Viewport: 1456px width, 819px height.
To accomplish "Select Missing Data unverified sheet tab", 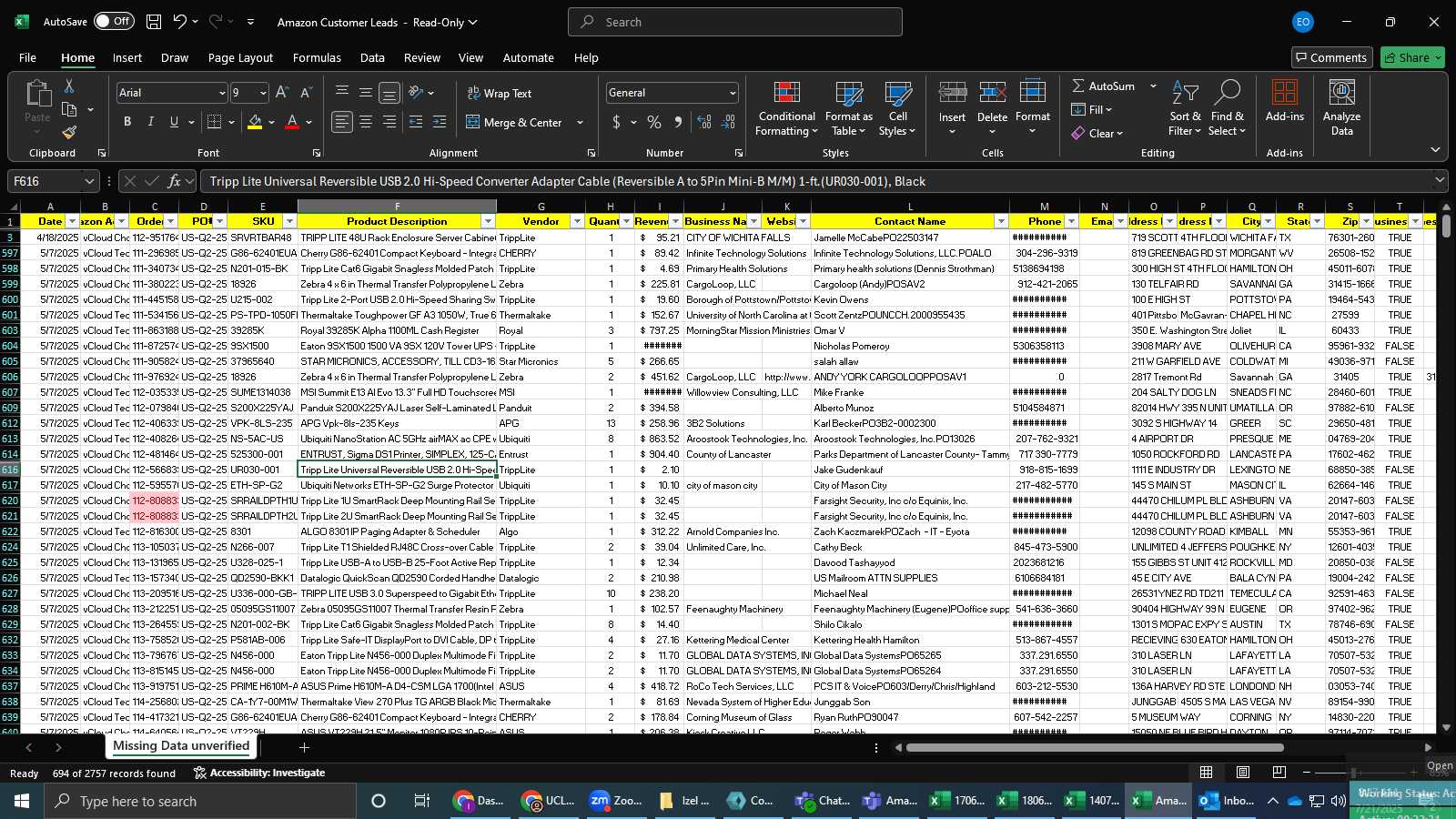I will point(181,746).
